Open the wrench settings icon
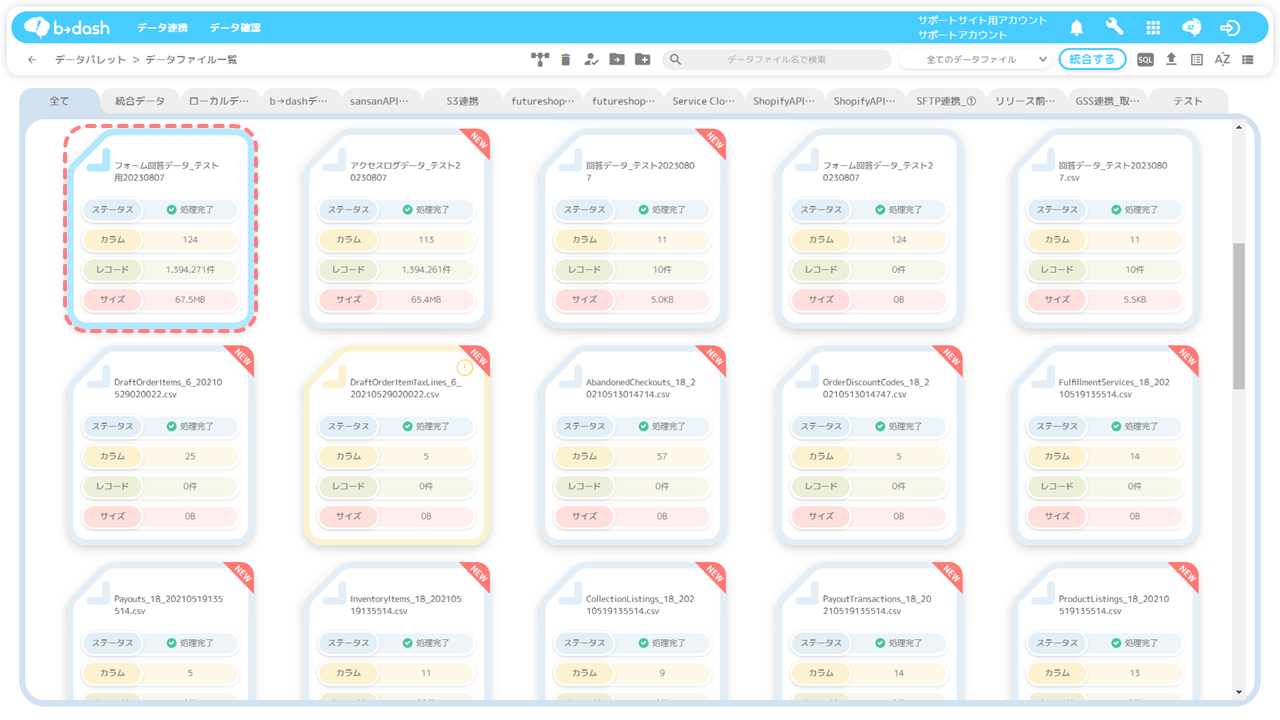Viewport: 1280px width, 720px height. [1115, 28]
